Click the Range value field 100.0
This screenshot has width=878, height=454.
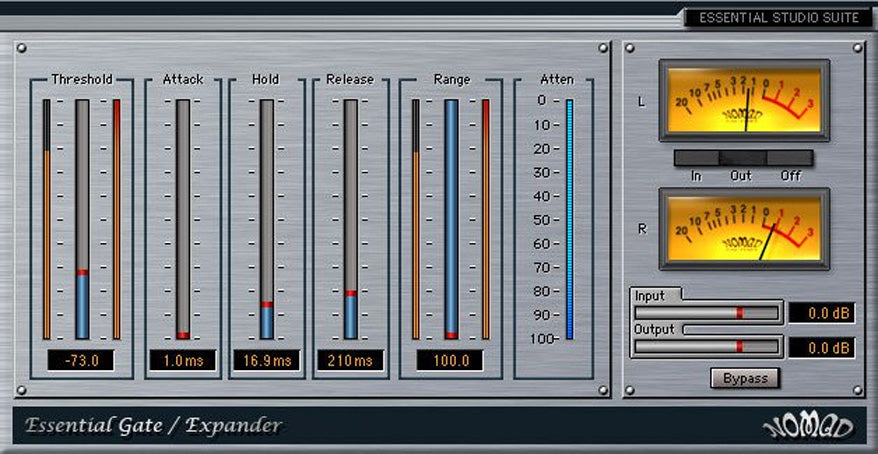click(451, 360)
